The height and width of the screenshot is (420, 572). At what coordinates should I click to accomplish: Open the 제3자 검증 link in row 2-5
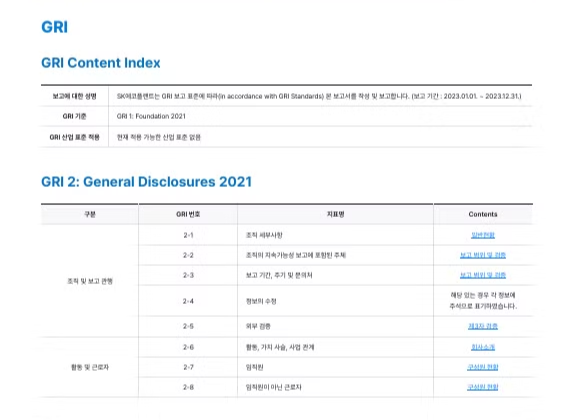click(x=483, y=326)
